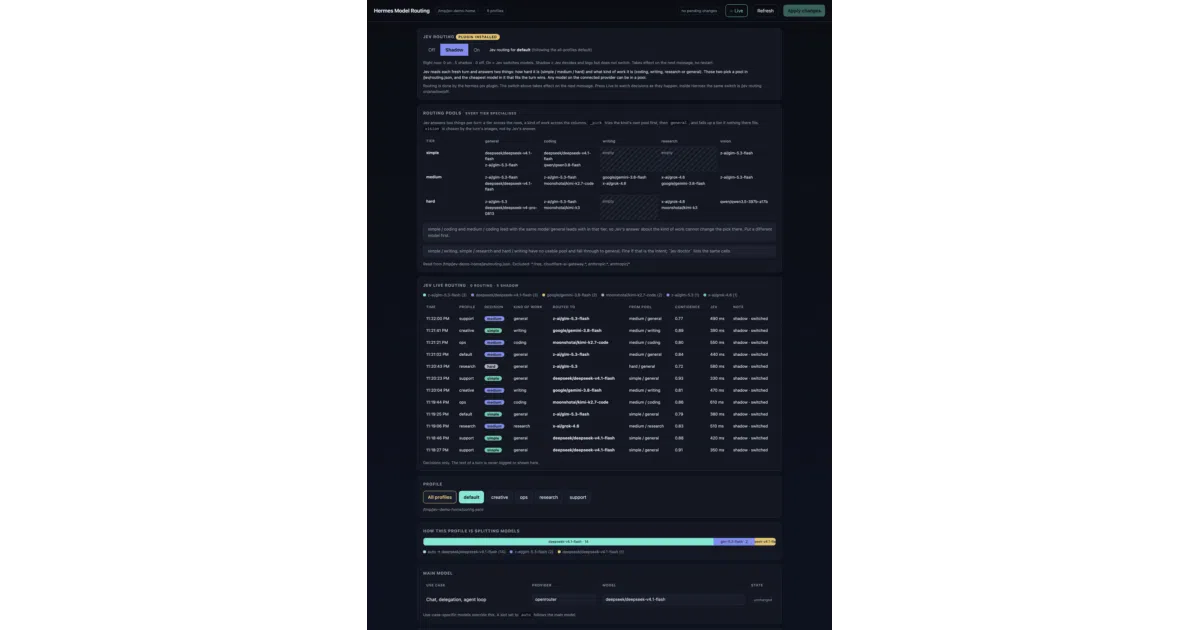Open the ops profile tab
The height and width of the screenshot is (630, 1200).
pos(524,497)
